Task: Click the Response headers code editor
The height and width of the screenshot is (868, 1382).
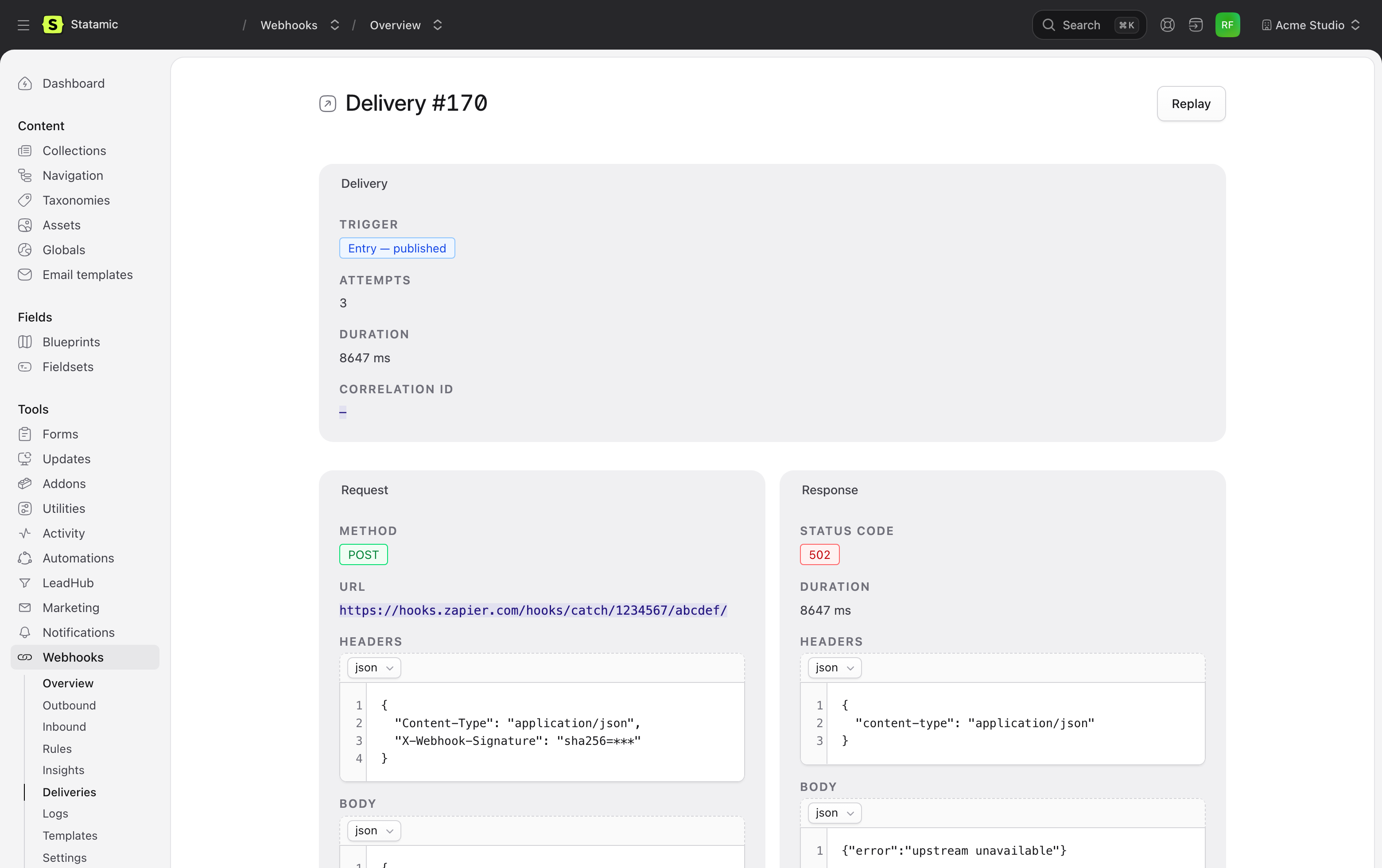Action: 1003,724
